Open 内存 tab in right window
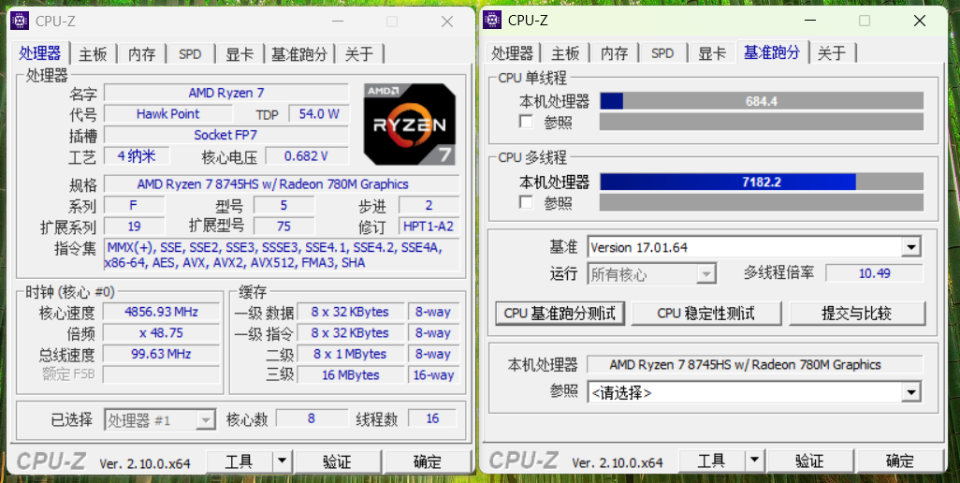Screen dimensions: 960x483 click(x=614, y=54)
